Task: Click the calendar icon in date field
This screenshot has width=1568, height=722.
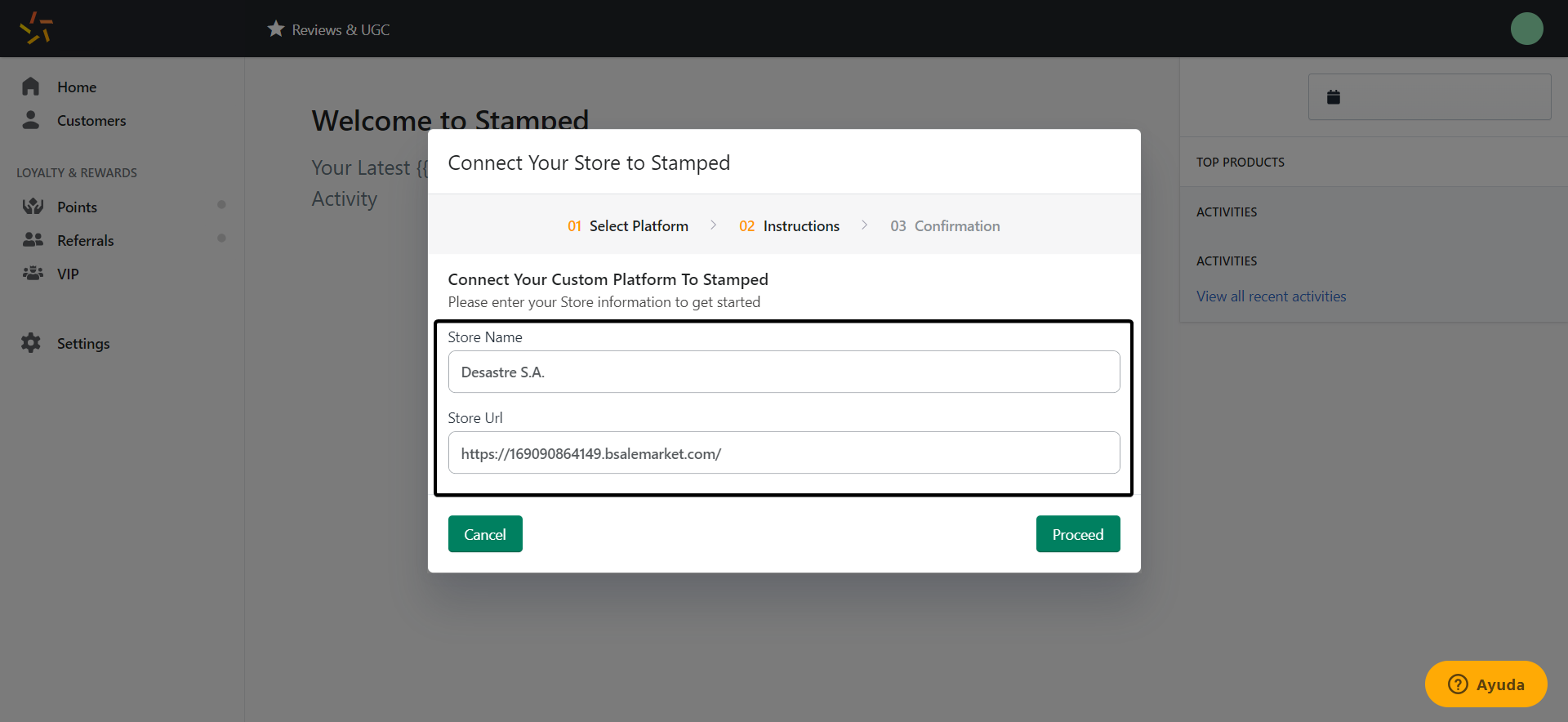Action: click(1334, 96)
